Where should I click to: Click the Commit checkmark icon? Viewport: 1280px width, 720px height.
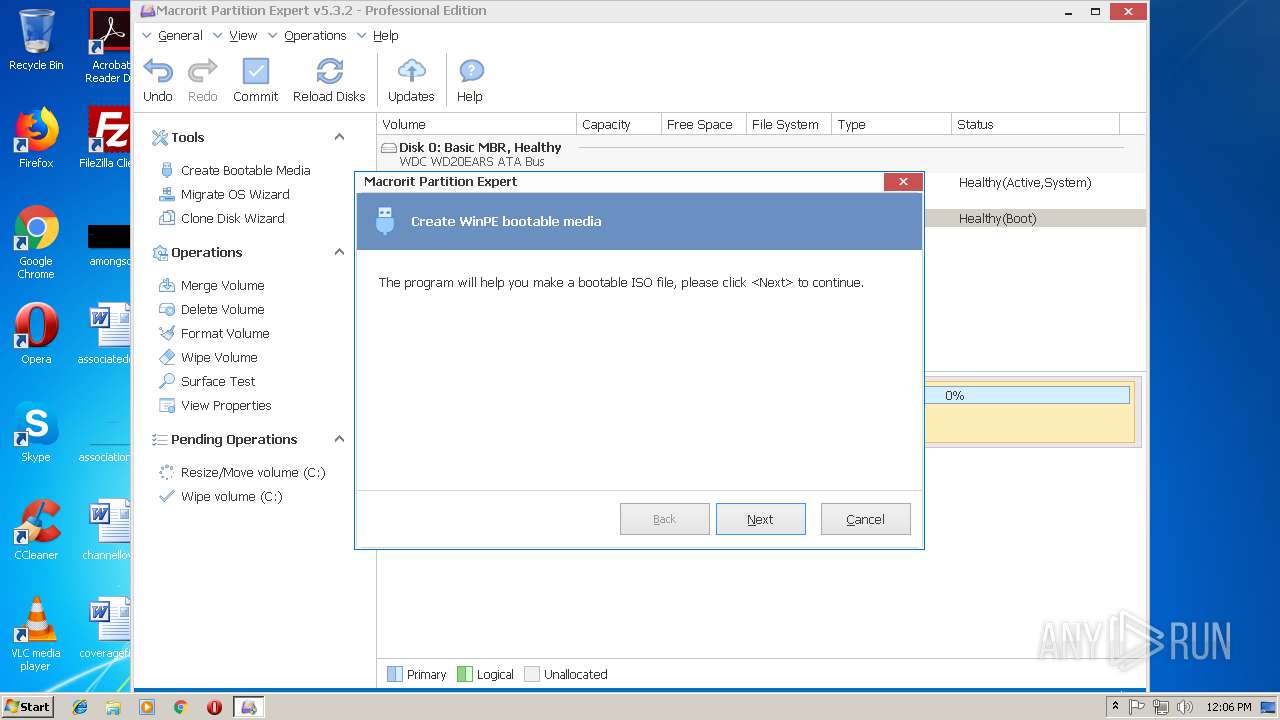(x=256, y=71)
